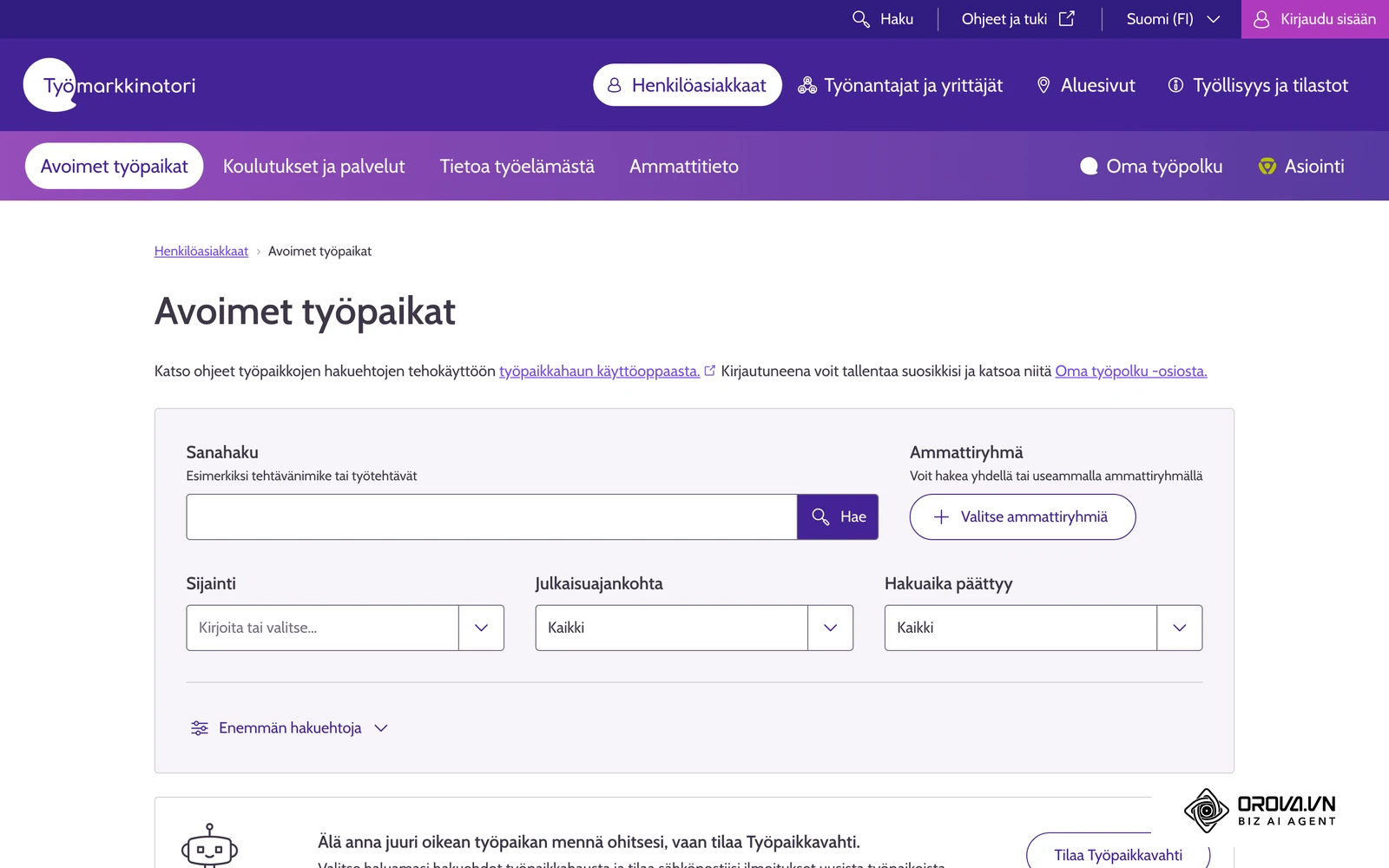
Task: Select the Avoimet työpaikat tab
Action: pos(115,166)
